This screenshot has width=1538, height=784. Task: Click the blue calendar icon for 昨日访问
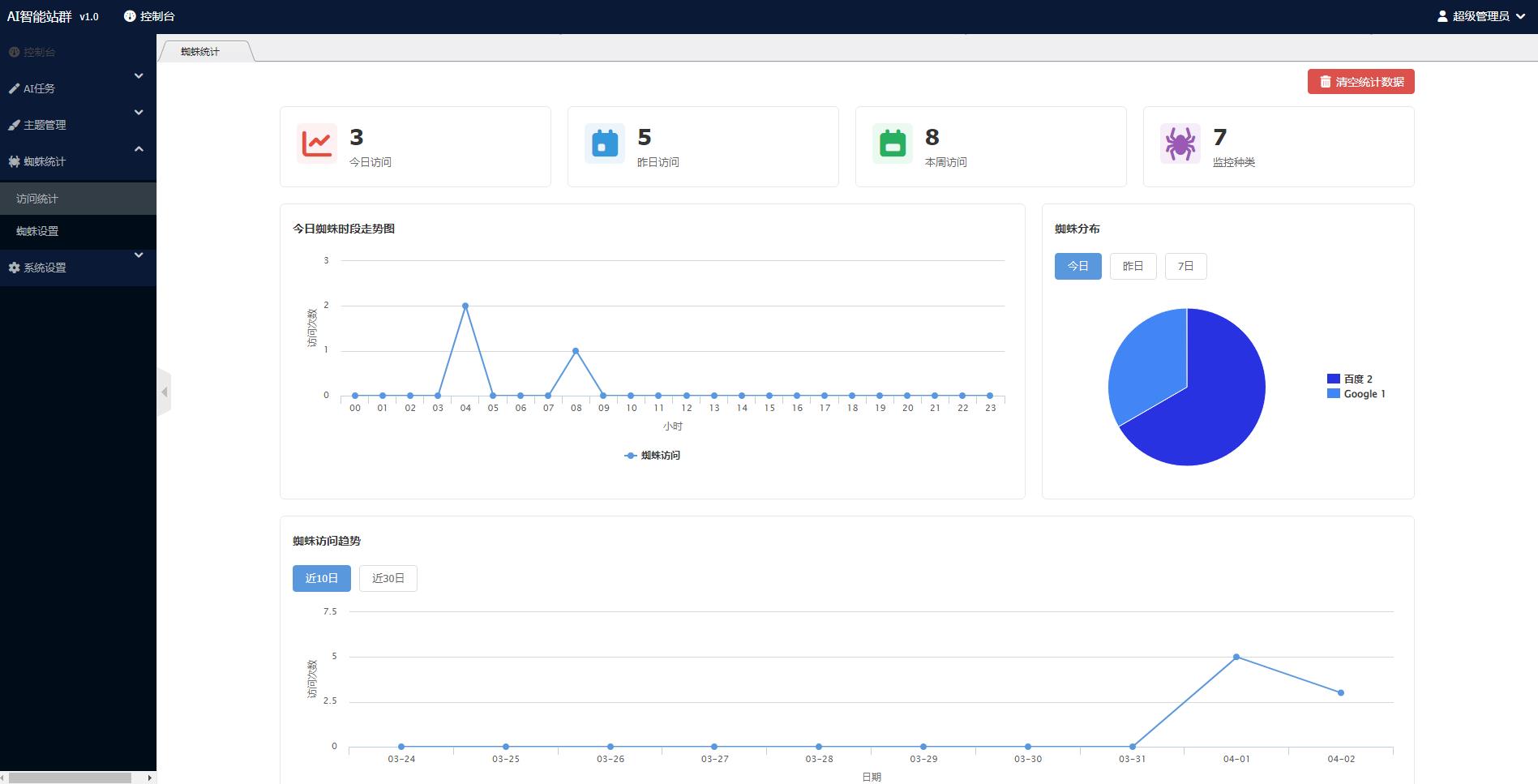(x=605, y=144)
